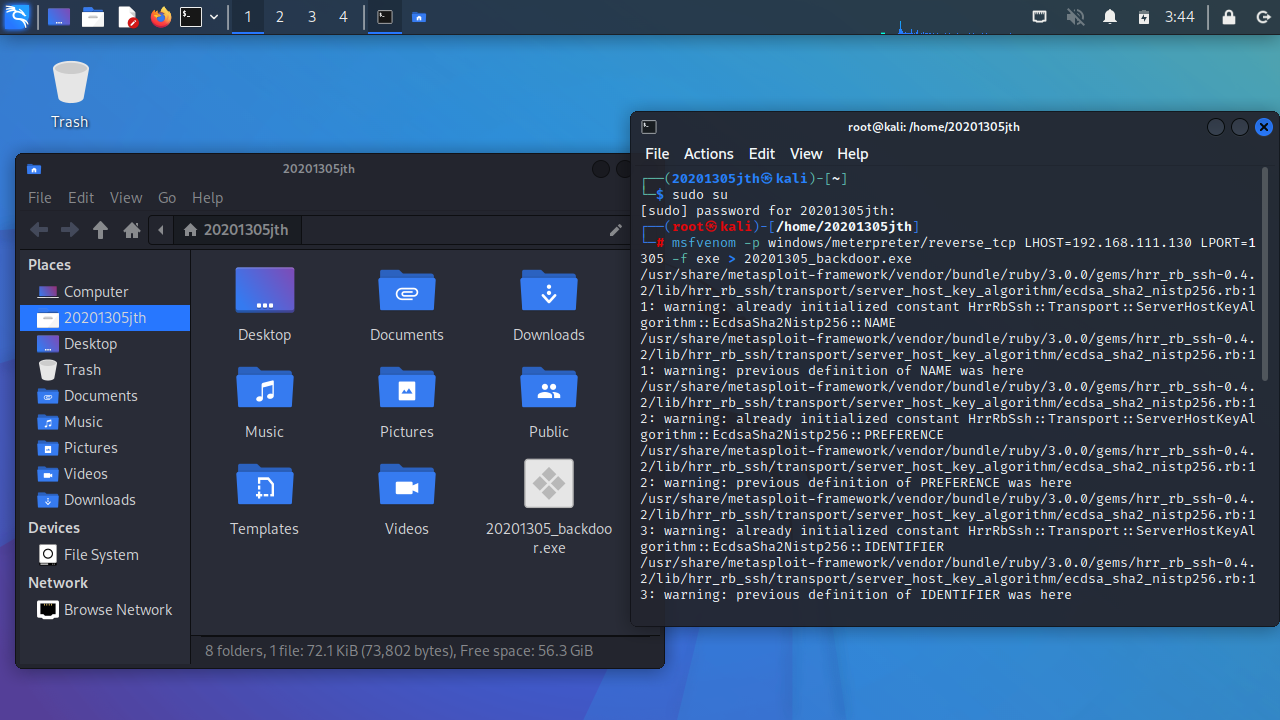Image resolution: width=1280 pixels, height=720 pixels.
Task: Go to the home folder via toolbar icon
Action: tap(131, 230)
